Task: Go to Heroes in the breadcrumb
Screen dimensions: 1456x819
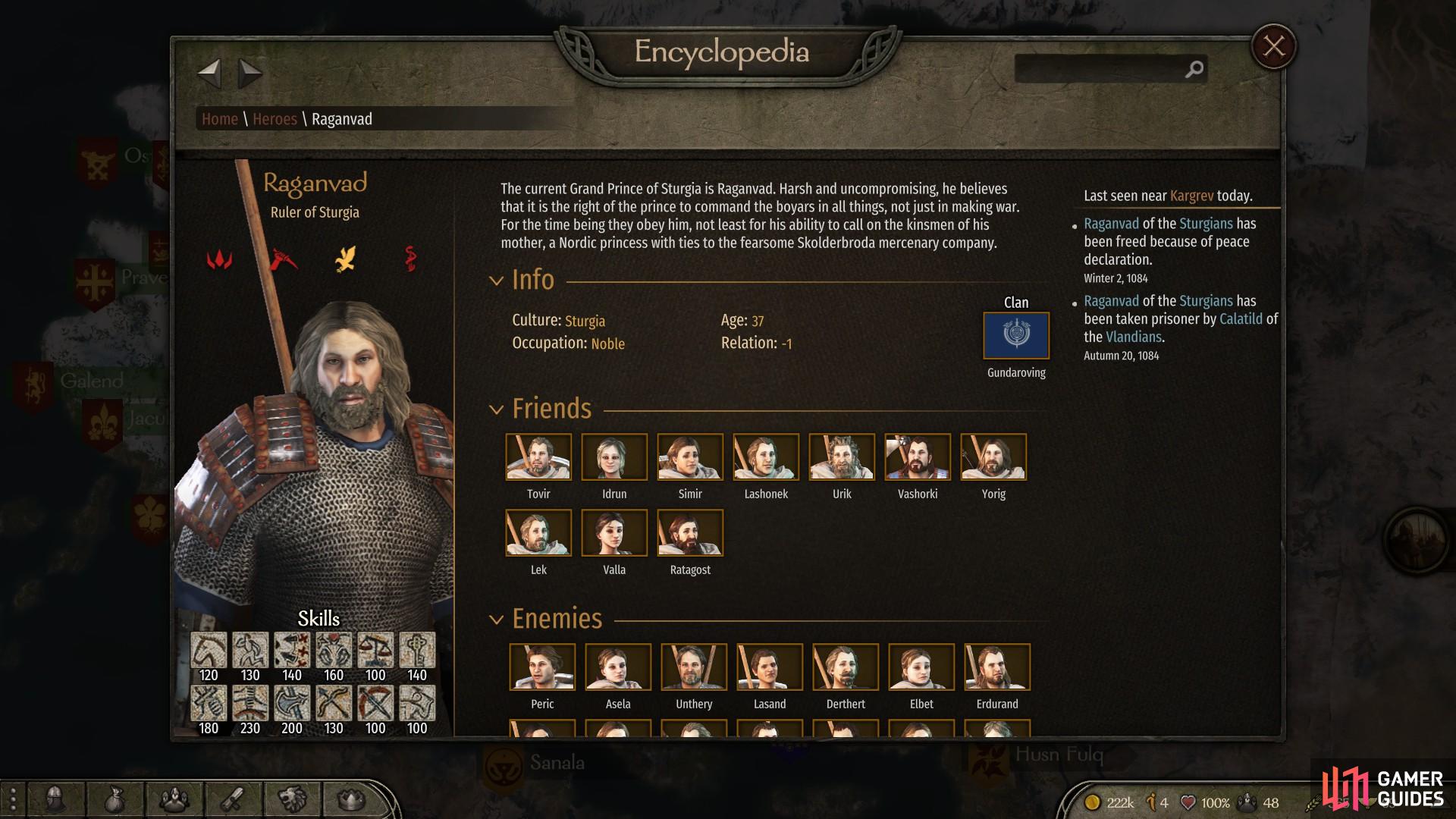Action: (275, 119)
